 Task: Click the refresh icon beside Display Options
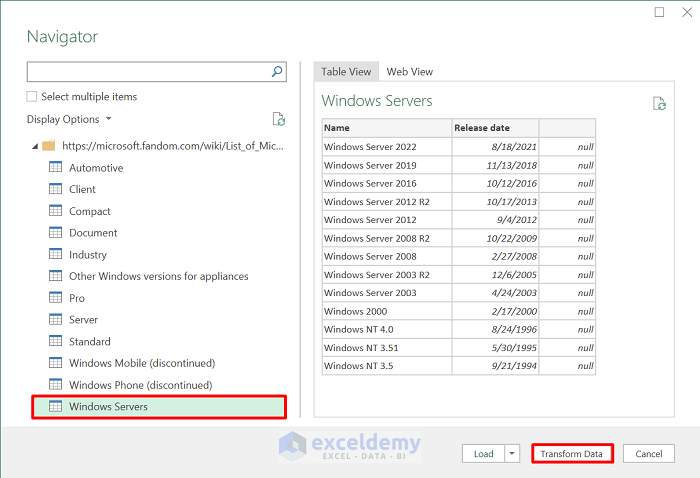279,119
